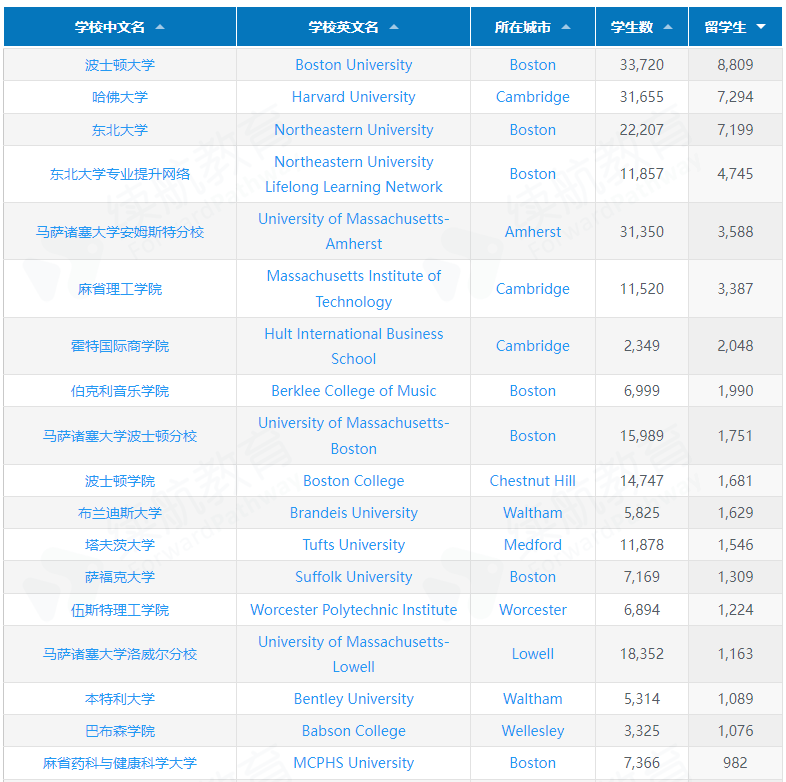This screenshot has width=786, height=782.
Task: Open MCPHS University link
Action: [353, 763]
